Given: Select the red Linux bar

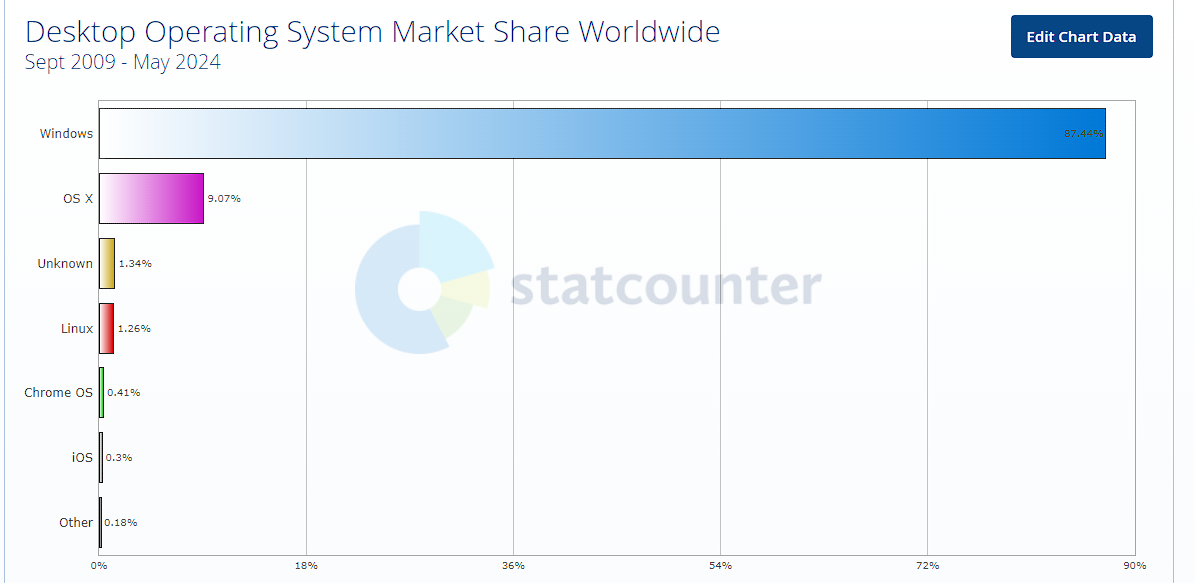Looking at the screenshot, I should (x=107, y=328).
